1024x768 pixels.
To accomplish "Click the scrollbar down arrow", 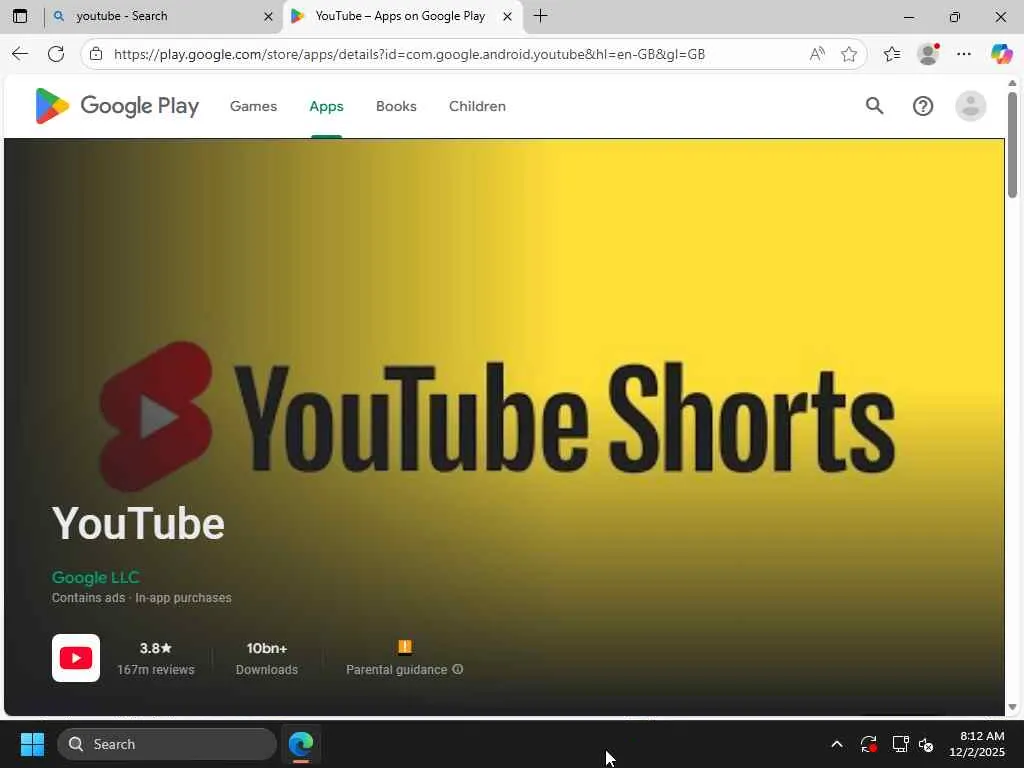I will [x=1012, y=707].
